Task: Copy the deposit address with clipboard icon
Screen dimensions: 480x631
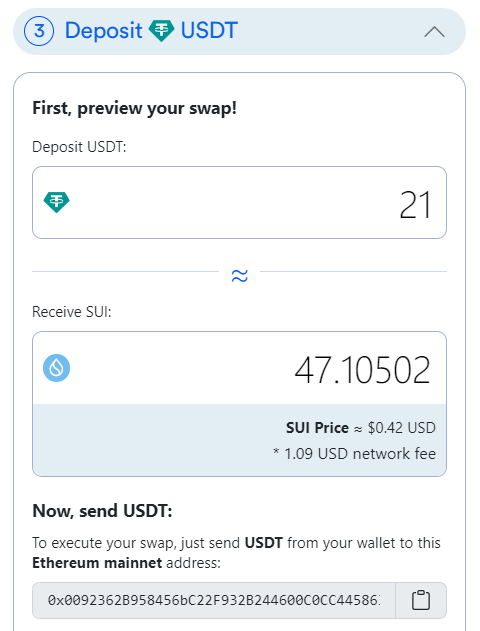Action: tap(421, 600)
